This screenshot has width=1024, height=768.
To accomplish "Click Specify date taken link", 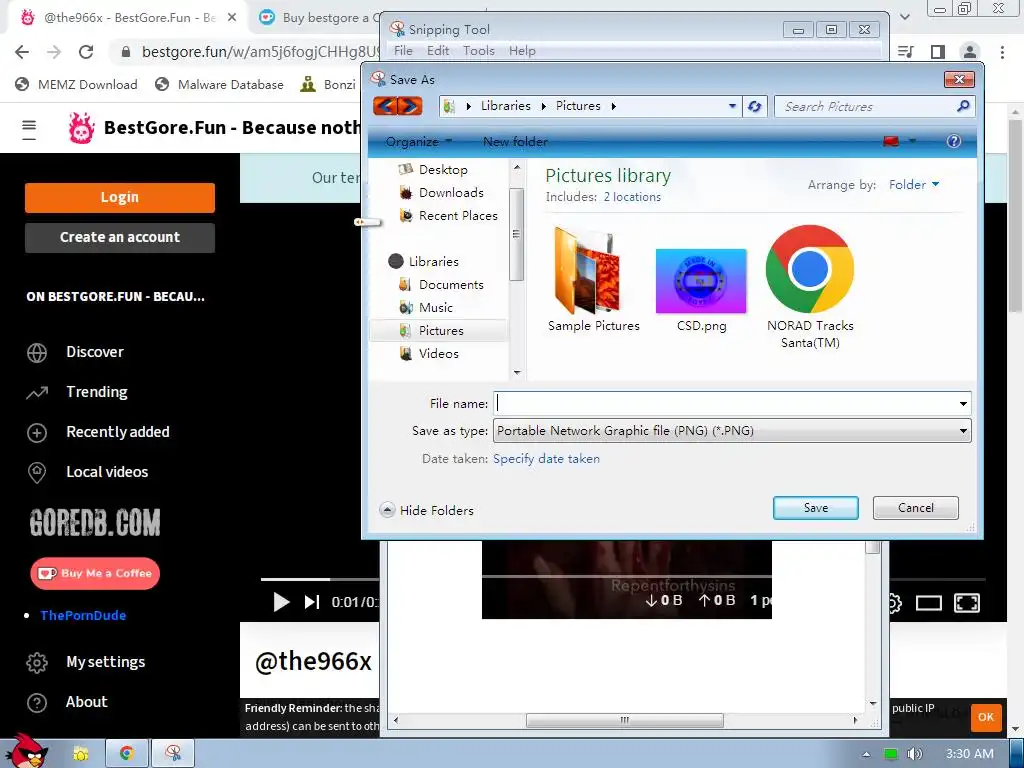I will coord(546,459).
